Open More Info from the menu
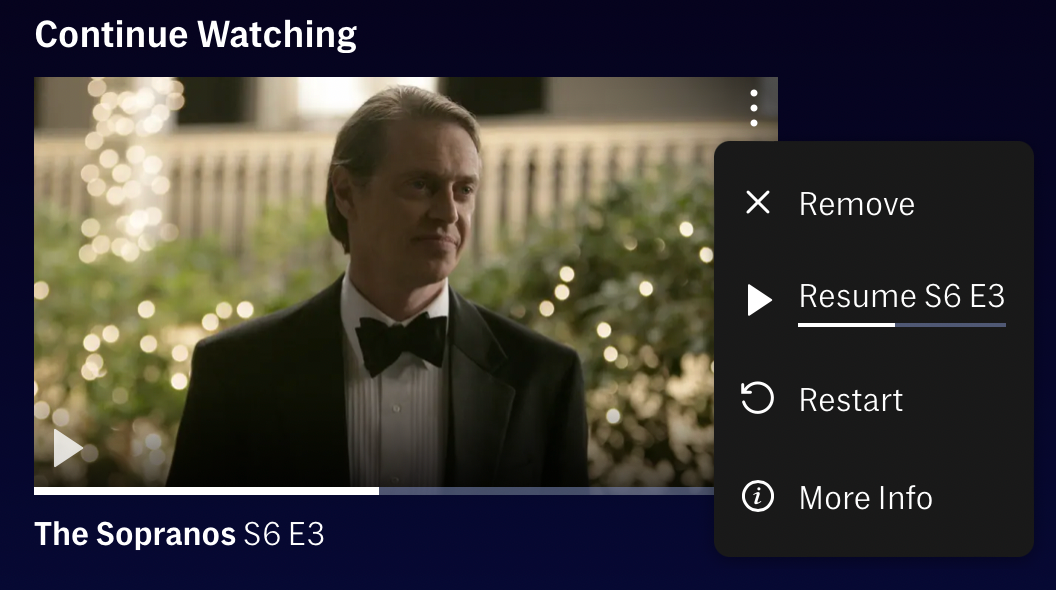 click(873, 498)
